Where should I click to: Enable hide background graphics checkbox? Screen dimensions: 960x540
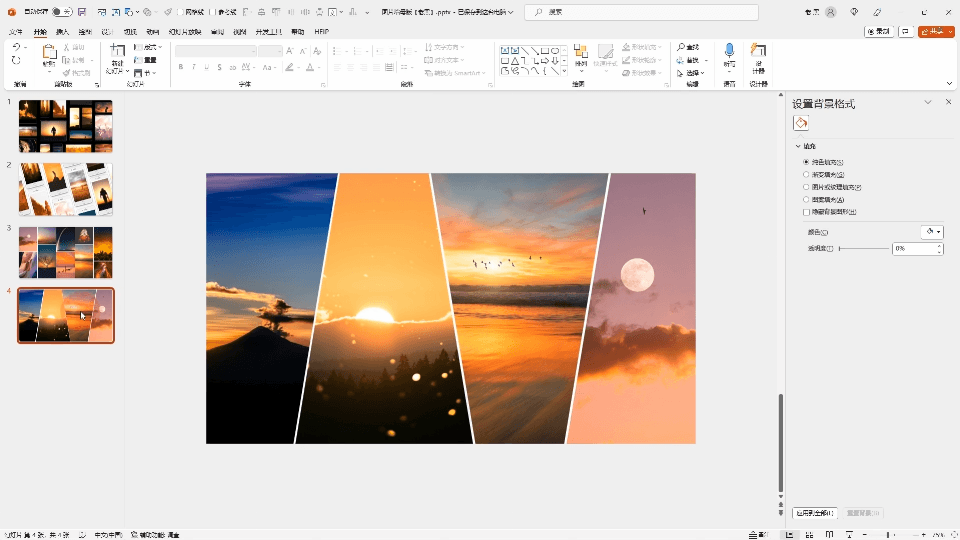tap(806, 212)
